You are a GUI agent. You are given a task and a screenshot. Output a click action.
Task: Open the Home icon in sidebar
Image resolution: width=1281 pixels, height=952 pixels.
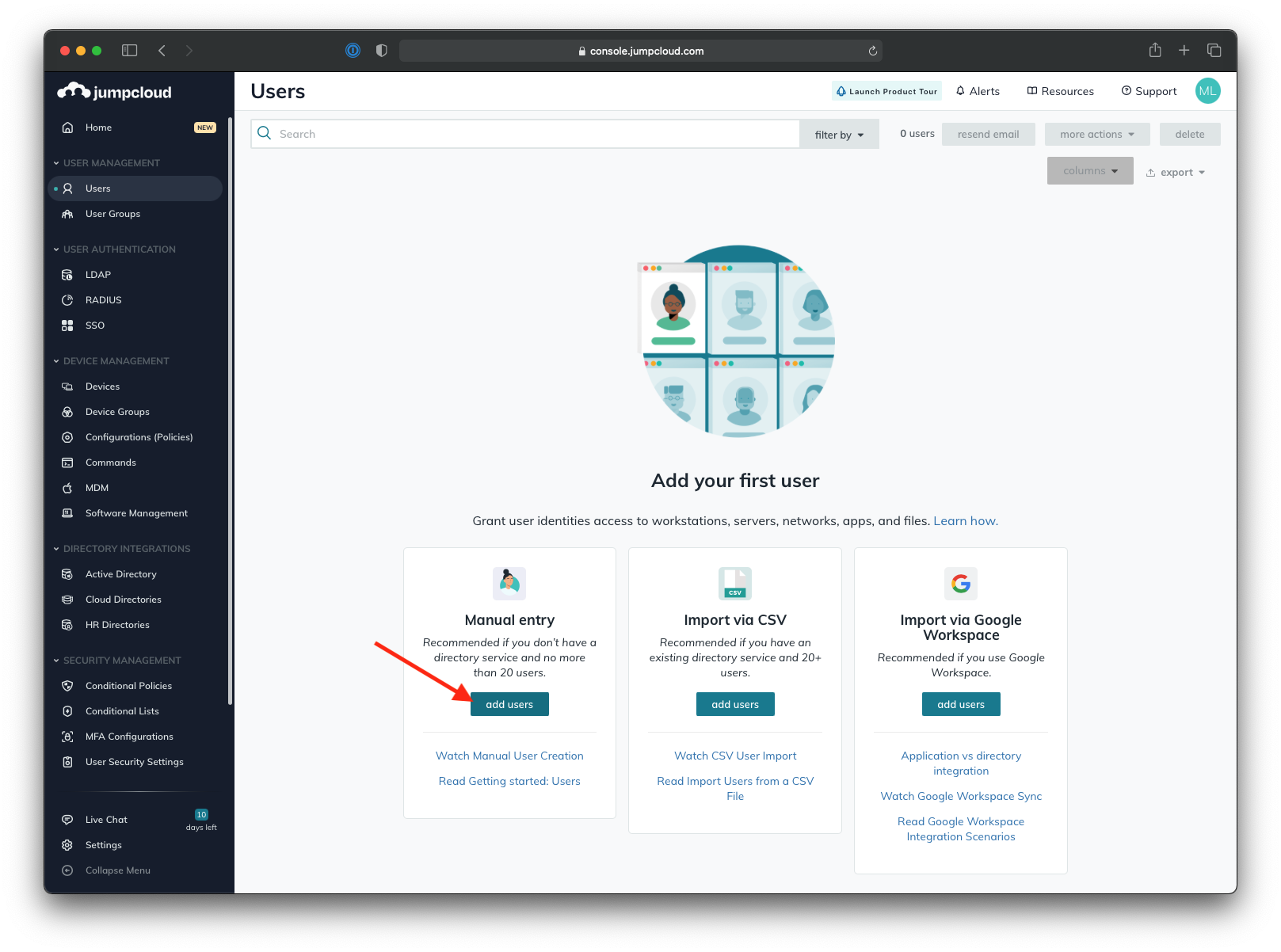[x=67, y=128]
